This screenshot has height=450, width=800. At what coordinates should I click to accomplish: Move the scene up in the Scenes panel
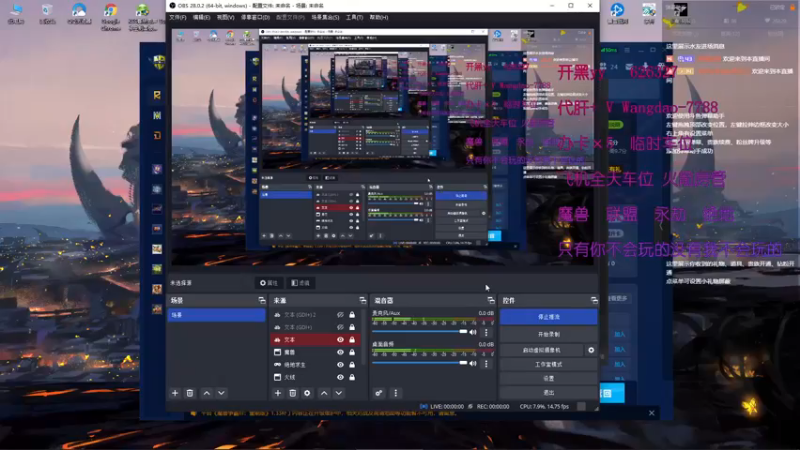tap(207, 393)
